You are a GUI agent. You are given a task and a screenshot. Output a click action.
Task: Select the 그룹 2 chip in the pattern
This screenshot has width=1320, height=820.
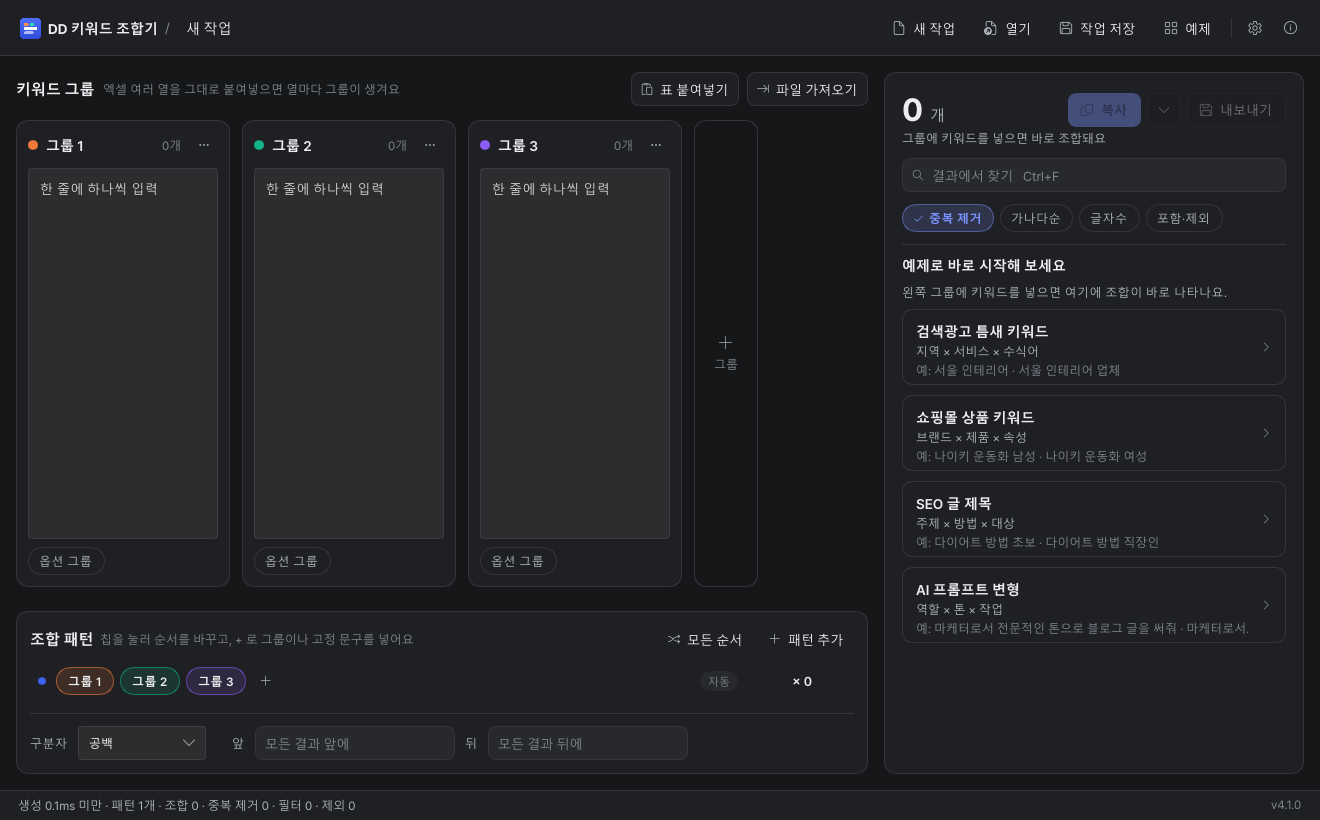(x=150, y=681)
